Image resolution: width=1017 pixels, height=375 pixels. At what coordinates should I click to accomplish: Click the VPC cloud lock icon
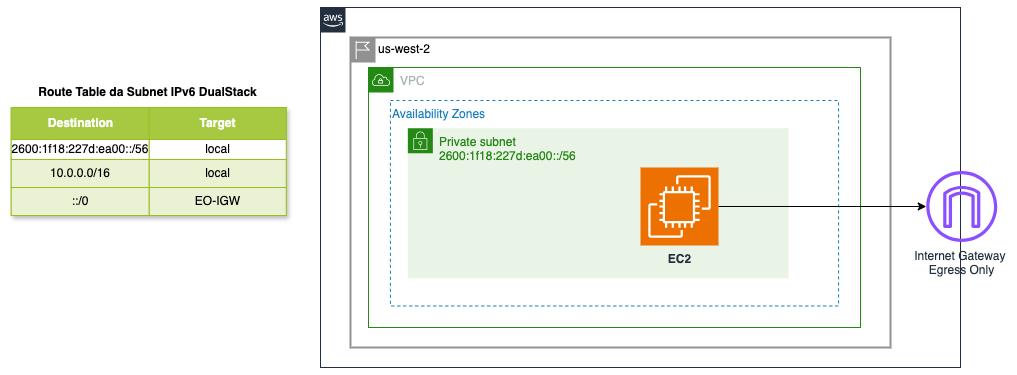click(381, 80)
